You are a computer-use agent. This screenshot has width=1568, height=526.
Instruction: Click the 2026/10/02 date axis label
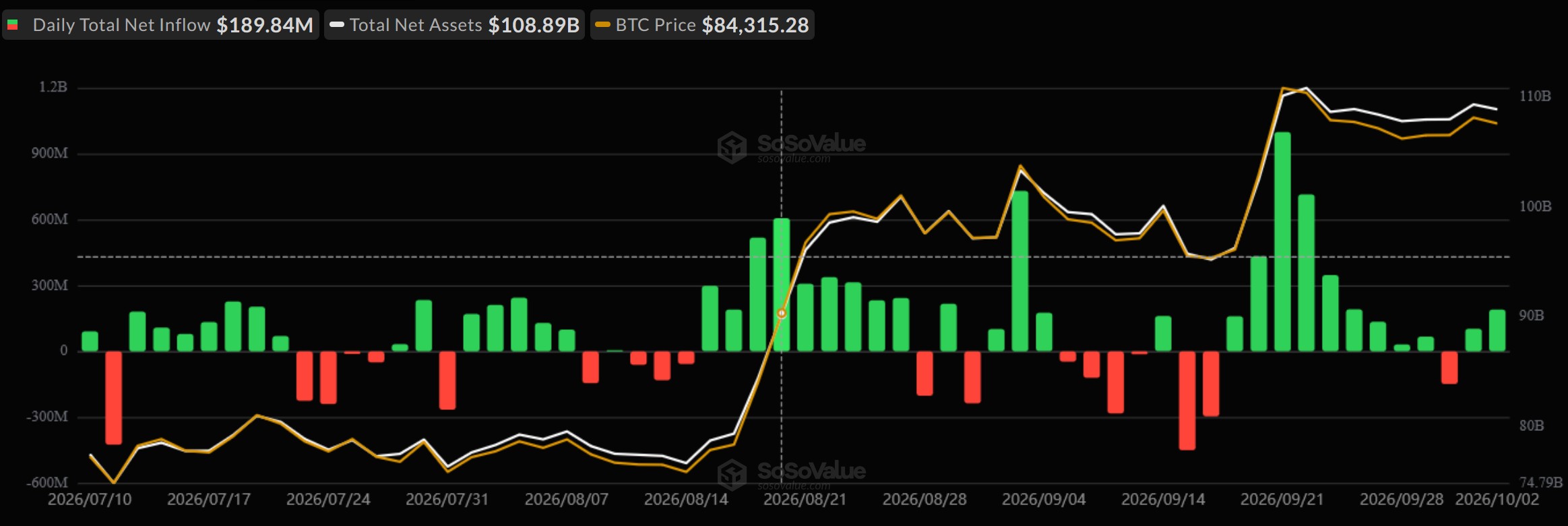tap(1497, 500)
